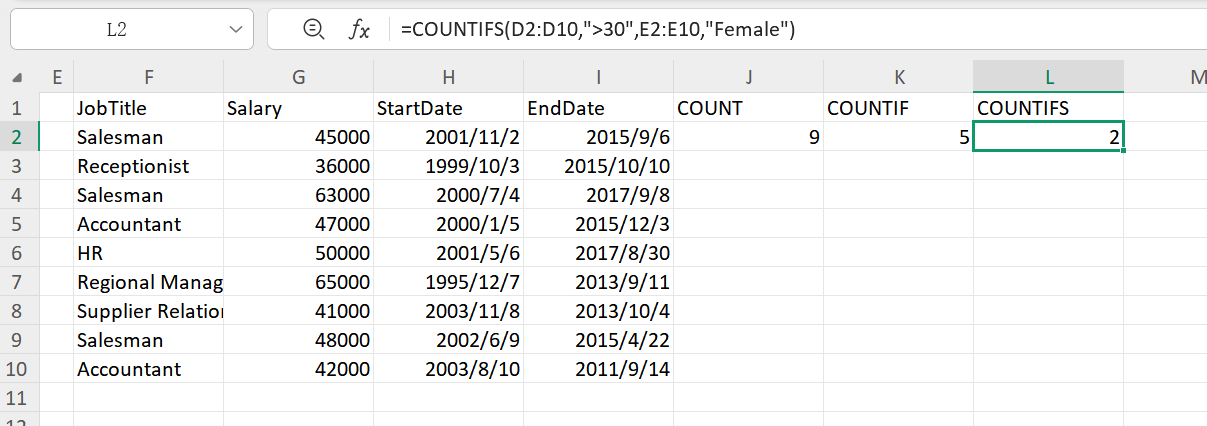
Task: Click the Select All corner triangle
Action: click(18, 77)
